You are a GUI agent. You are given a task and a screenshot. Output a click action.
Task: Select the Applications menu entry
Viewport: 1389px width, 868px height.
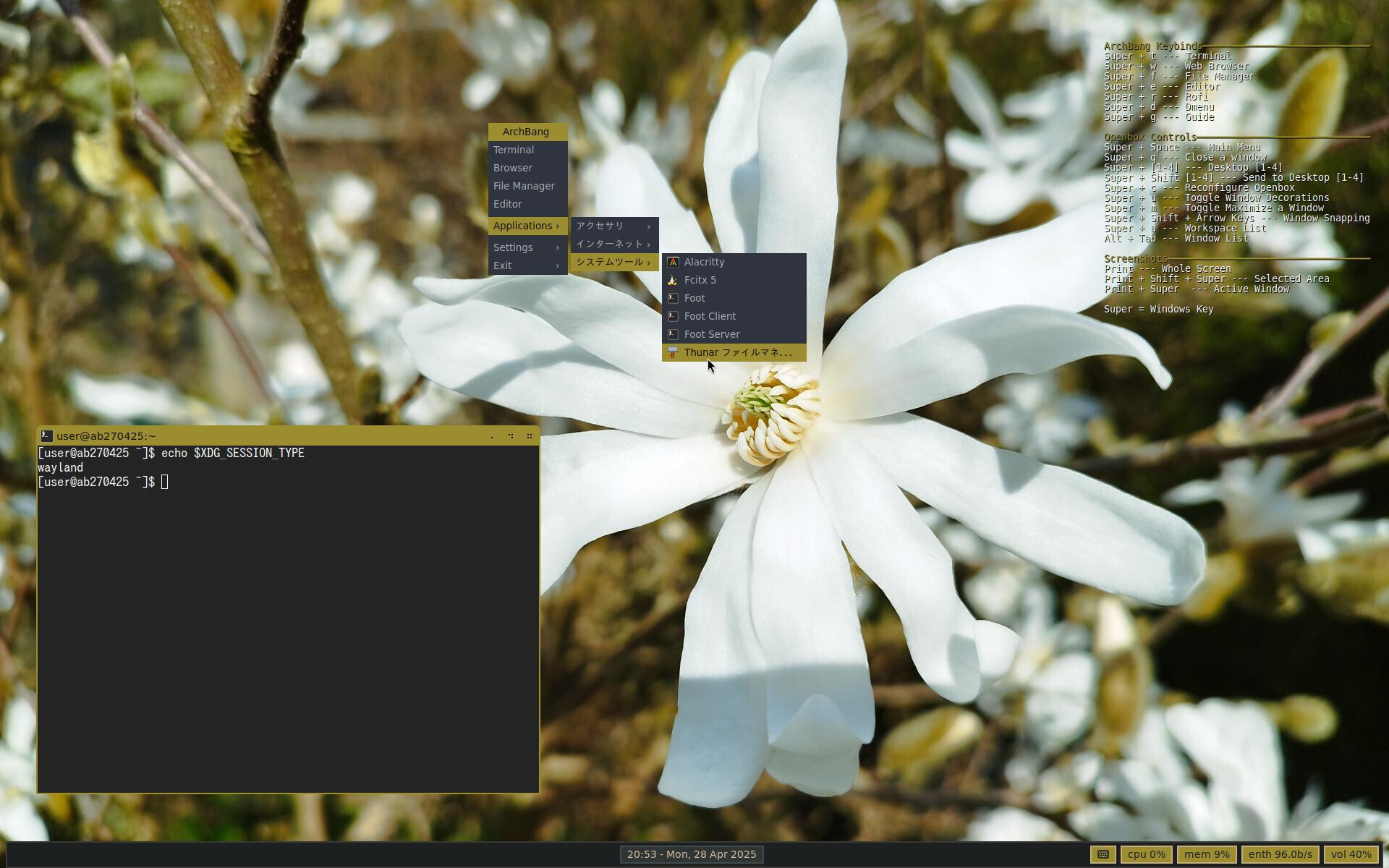pos(527,226)
